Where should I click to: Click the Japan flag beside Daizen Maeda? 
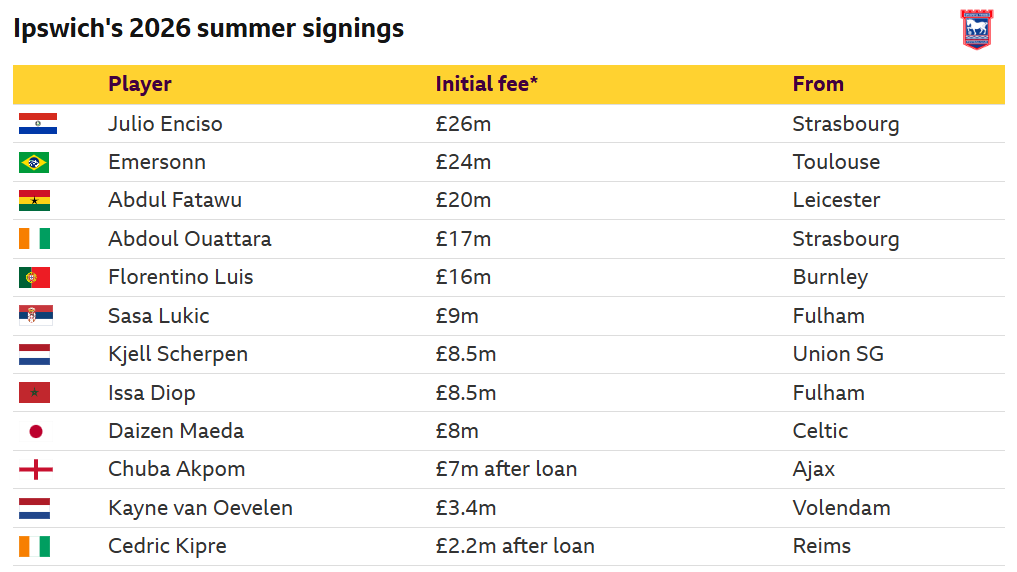tap(36, 431)
